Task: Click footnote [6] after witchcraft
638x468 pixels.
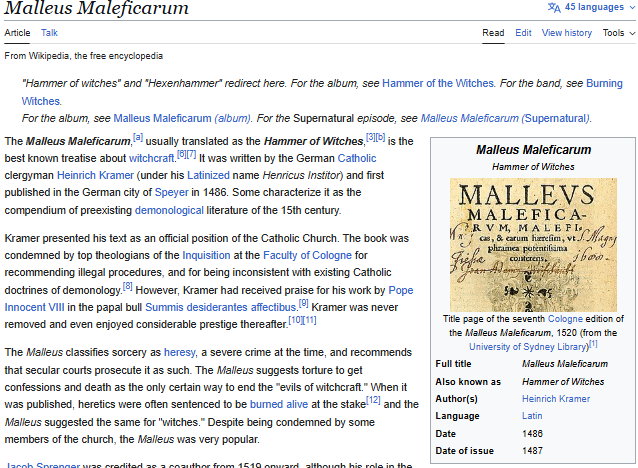Action: pyautogui.click(x=181, y=155)
